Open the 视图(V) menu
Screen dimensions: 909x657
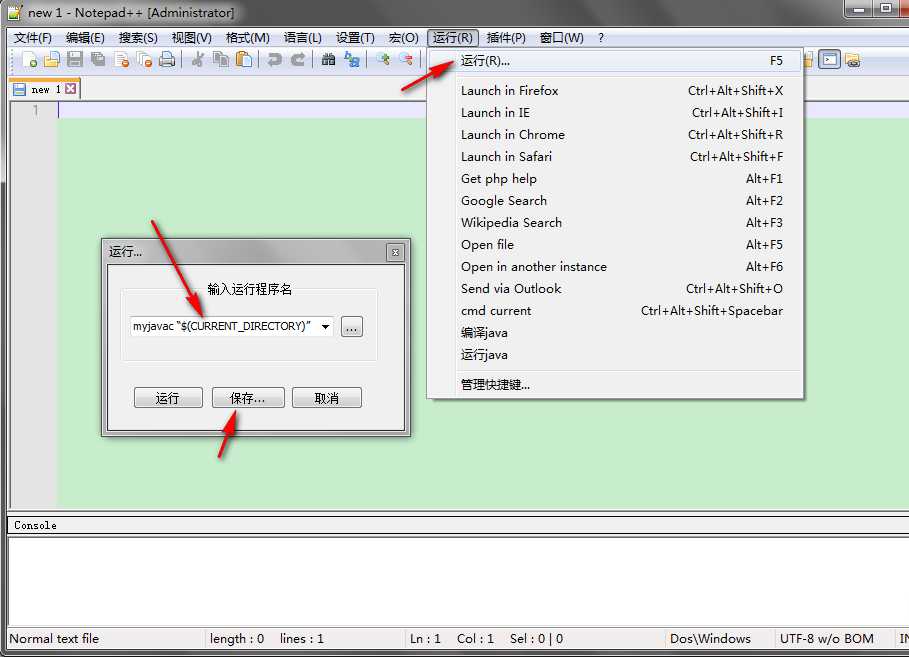191,38
